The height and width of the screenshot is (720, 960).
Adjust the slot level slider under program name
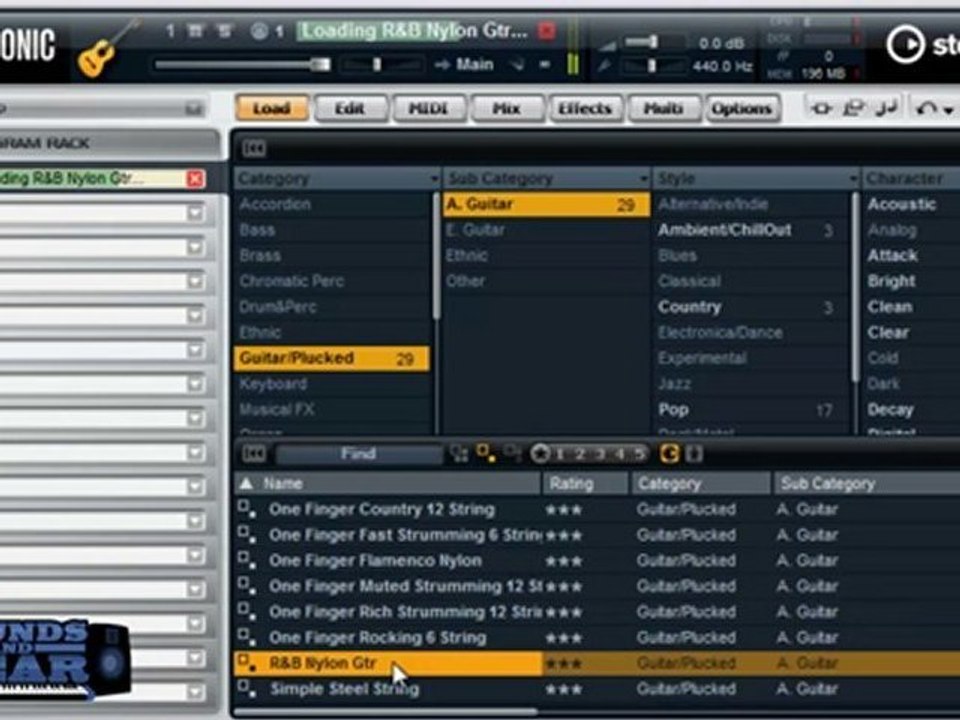coord(243,64)
